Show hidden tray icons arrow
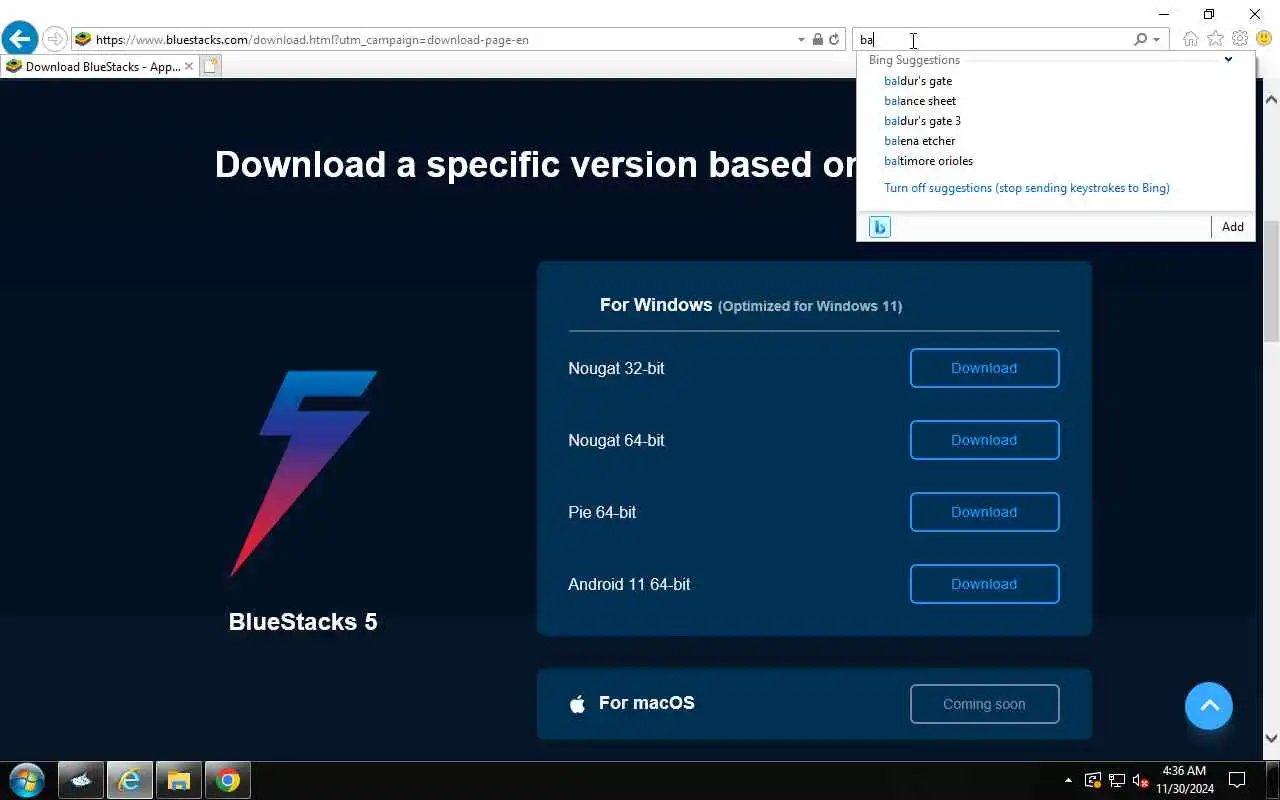The height and width of the screenshot is (800, 1280). click(1068, 780)
